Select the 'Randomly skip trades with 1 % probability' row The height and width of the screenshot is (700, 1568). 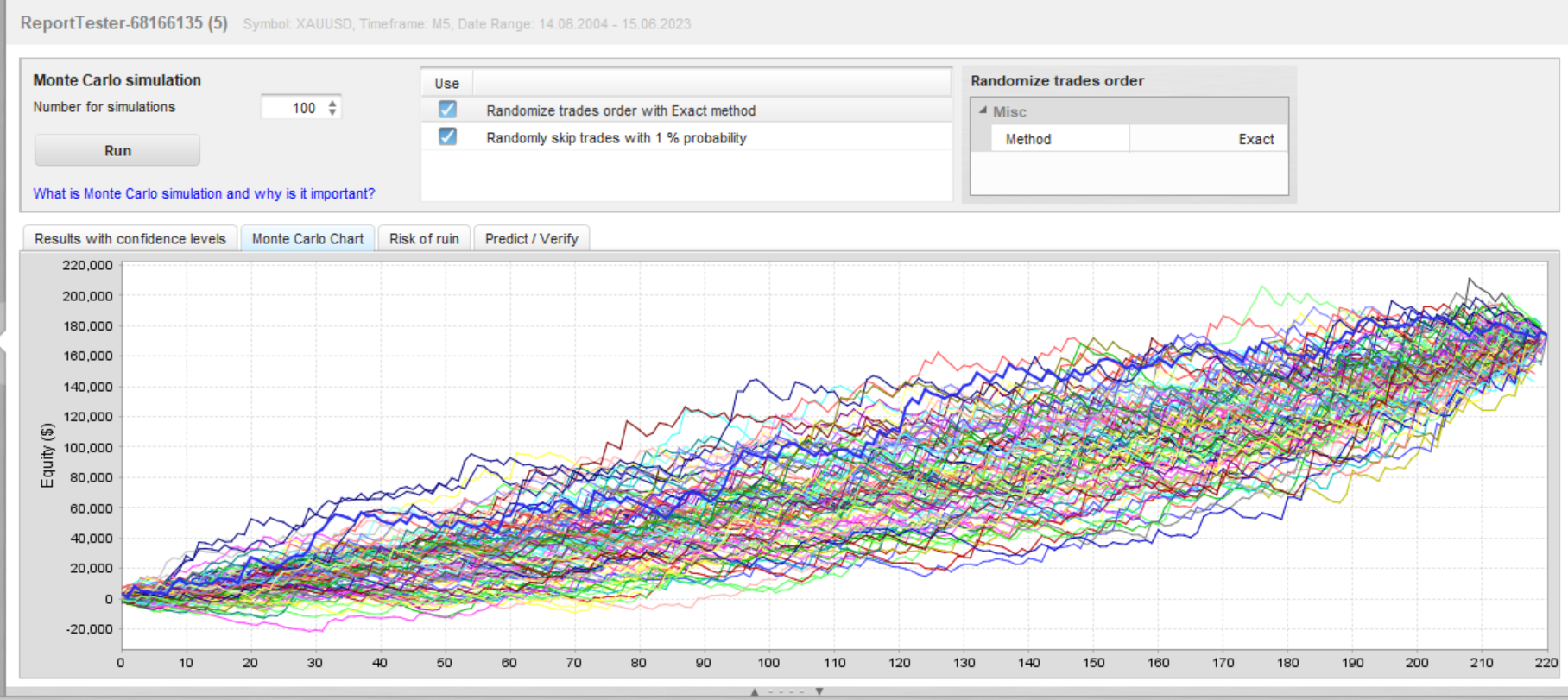pyautogui.click(x=686, y=137)
